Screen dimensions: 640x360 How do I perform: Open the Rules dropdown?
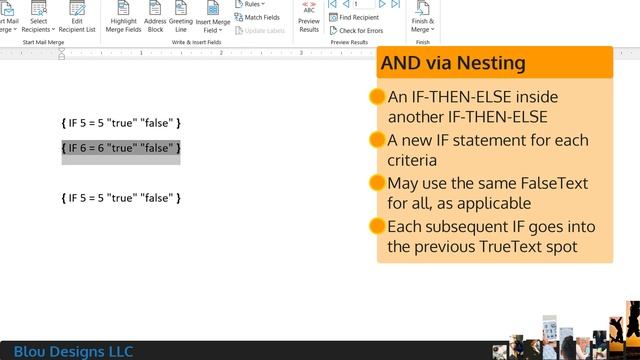[x=250, y=4]
